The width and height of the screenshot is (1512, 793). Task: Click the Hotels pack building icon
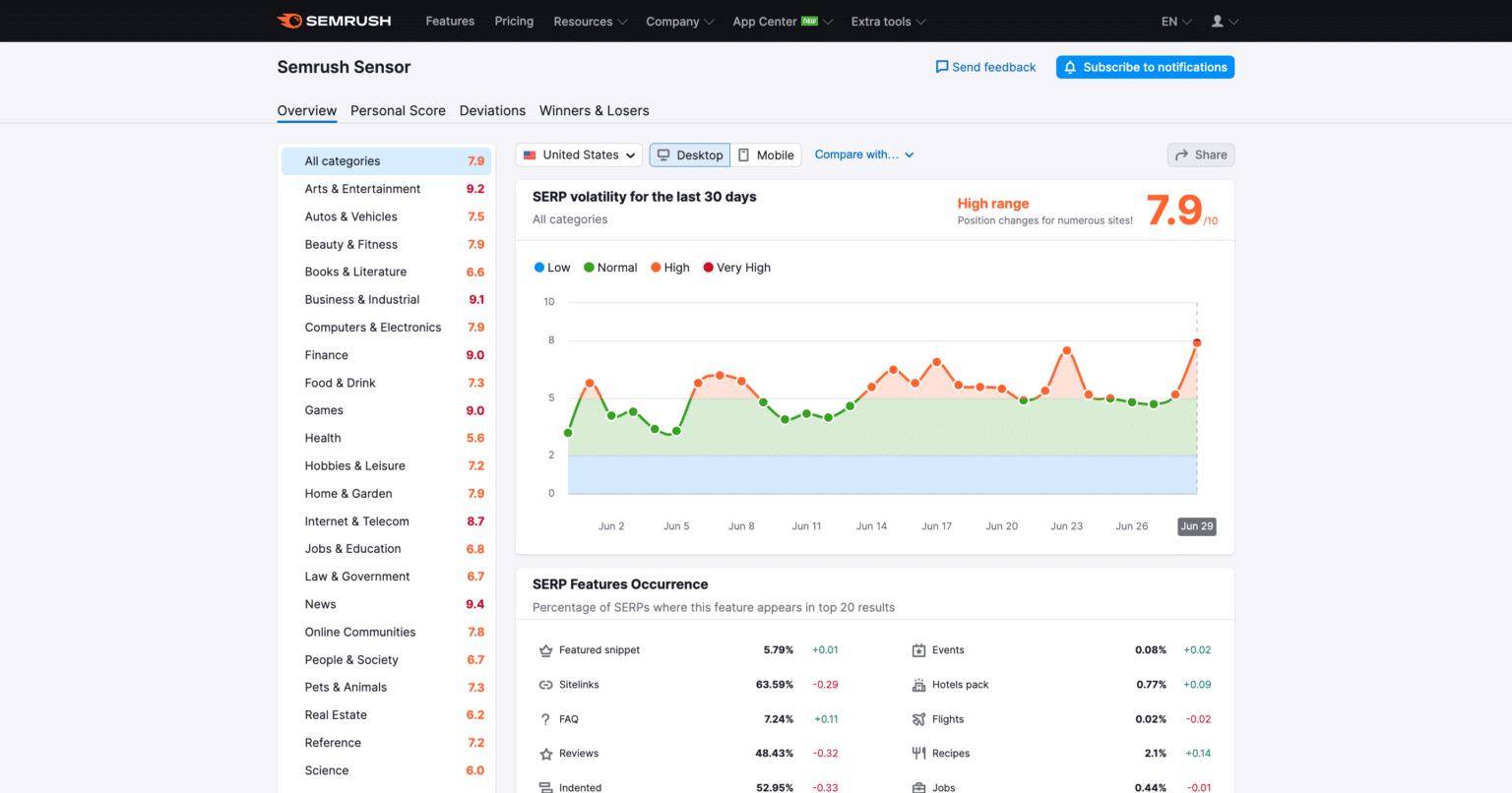tap(918, 685)
